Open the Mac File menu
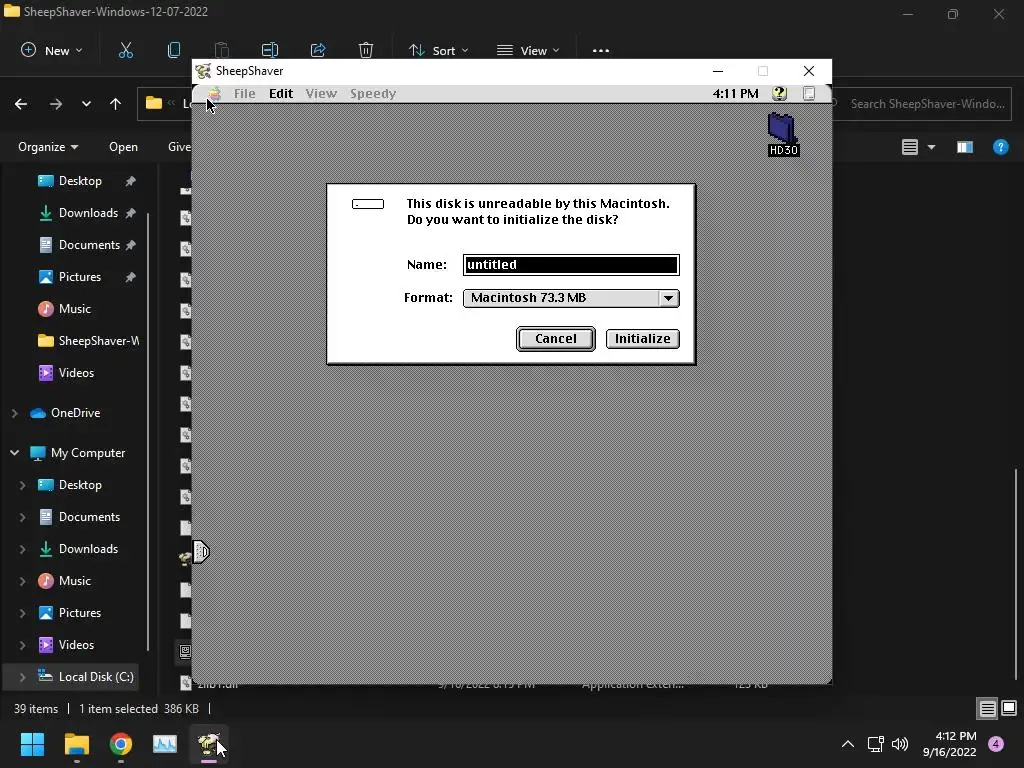 click(x=244, y=93)
